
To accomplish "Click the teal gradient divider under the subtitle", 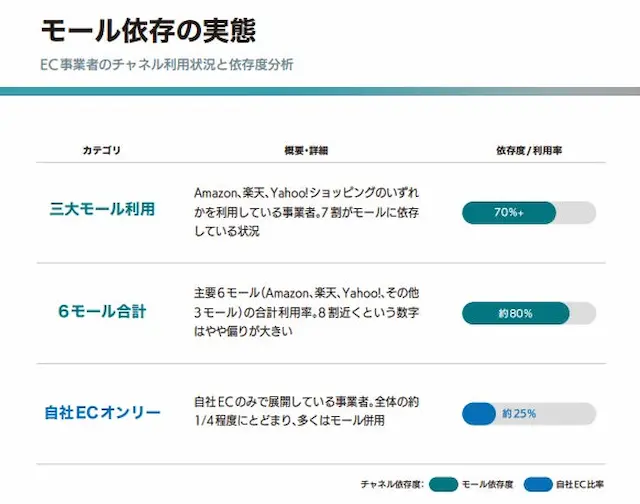I will click(x=320, y=91).
